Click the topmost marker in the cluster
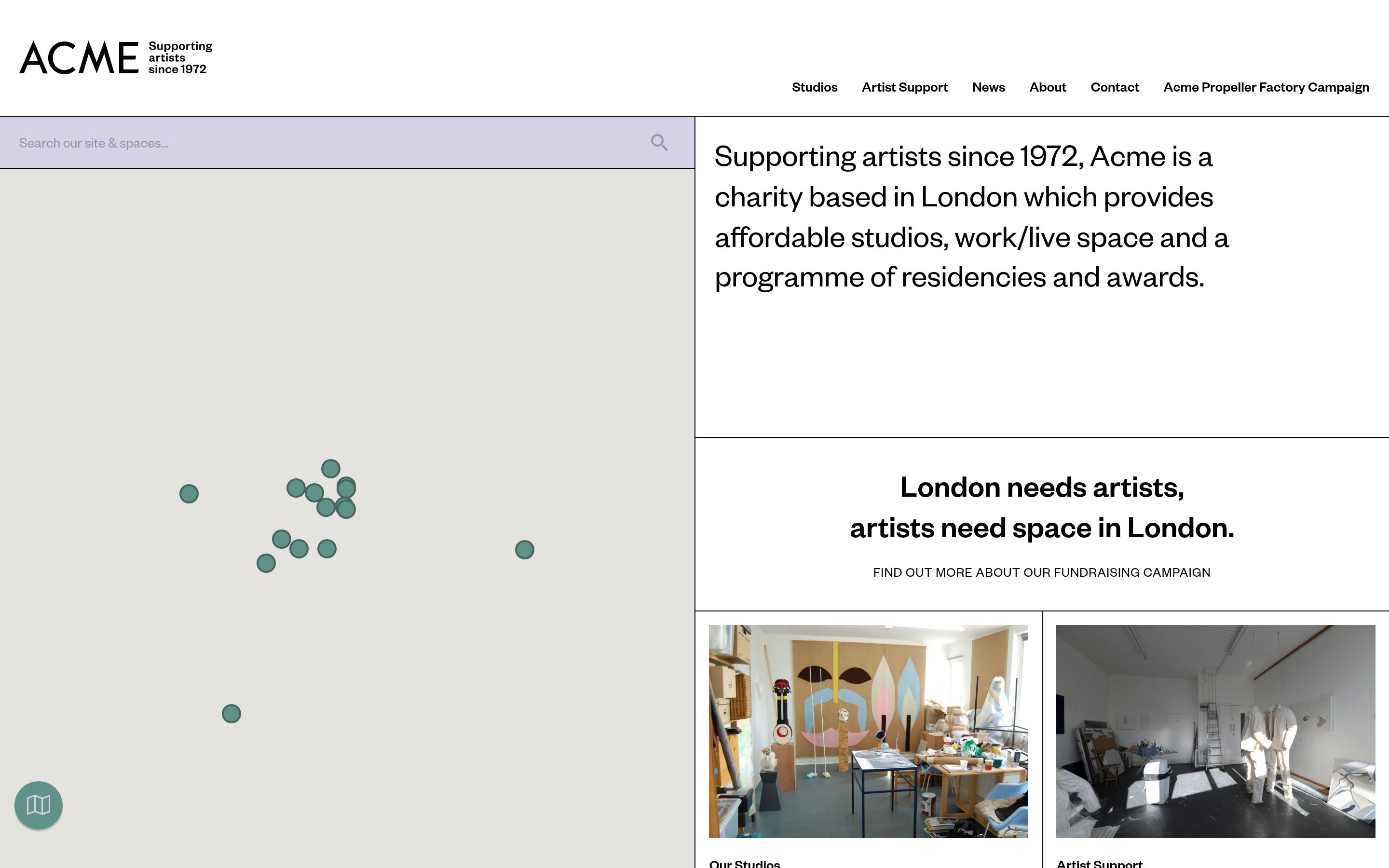1389x868 pixels. (x=330, y=468)
